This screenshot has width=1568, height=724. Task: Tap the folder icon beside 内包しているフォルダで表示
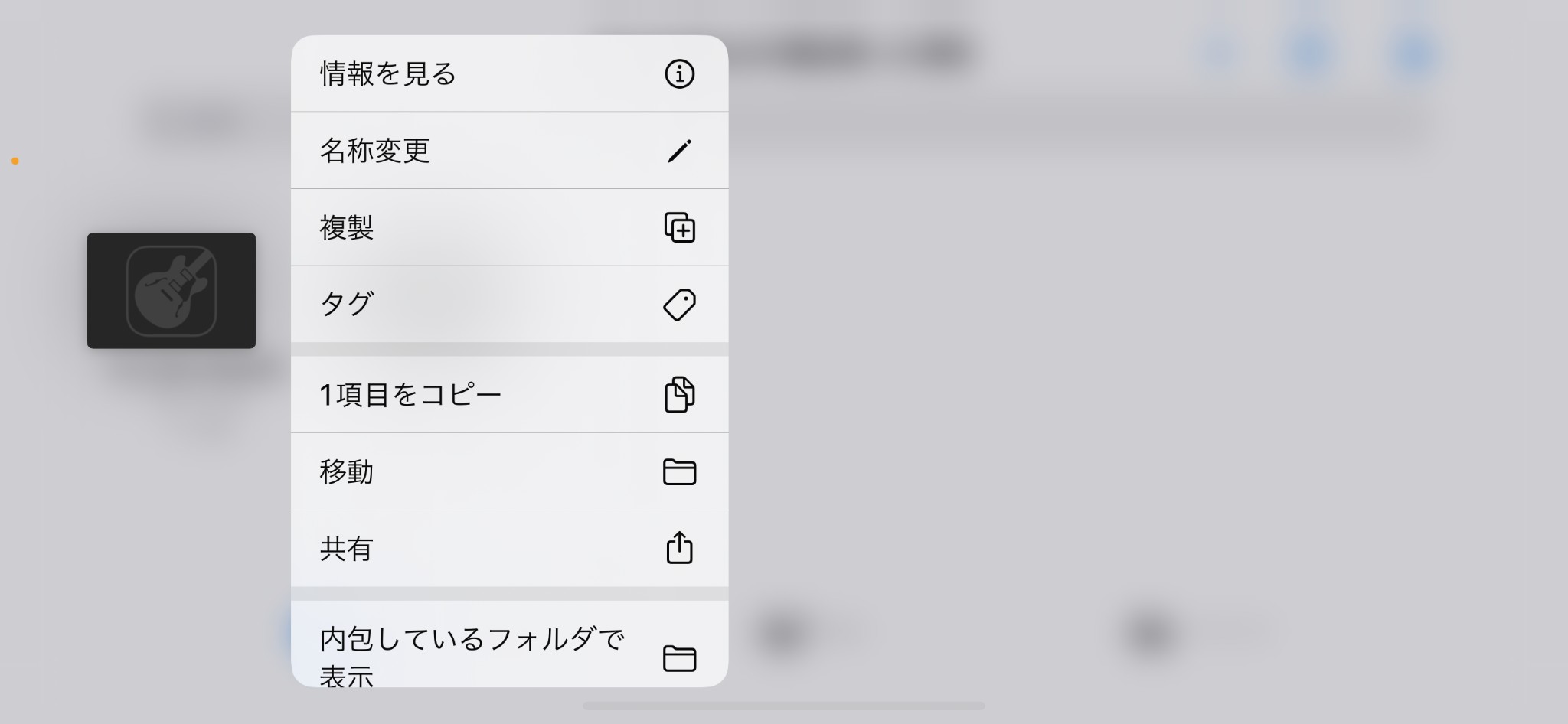click(679, 658)
